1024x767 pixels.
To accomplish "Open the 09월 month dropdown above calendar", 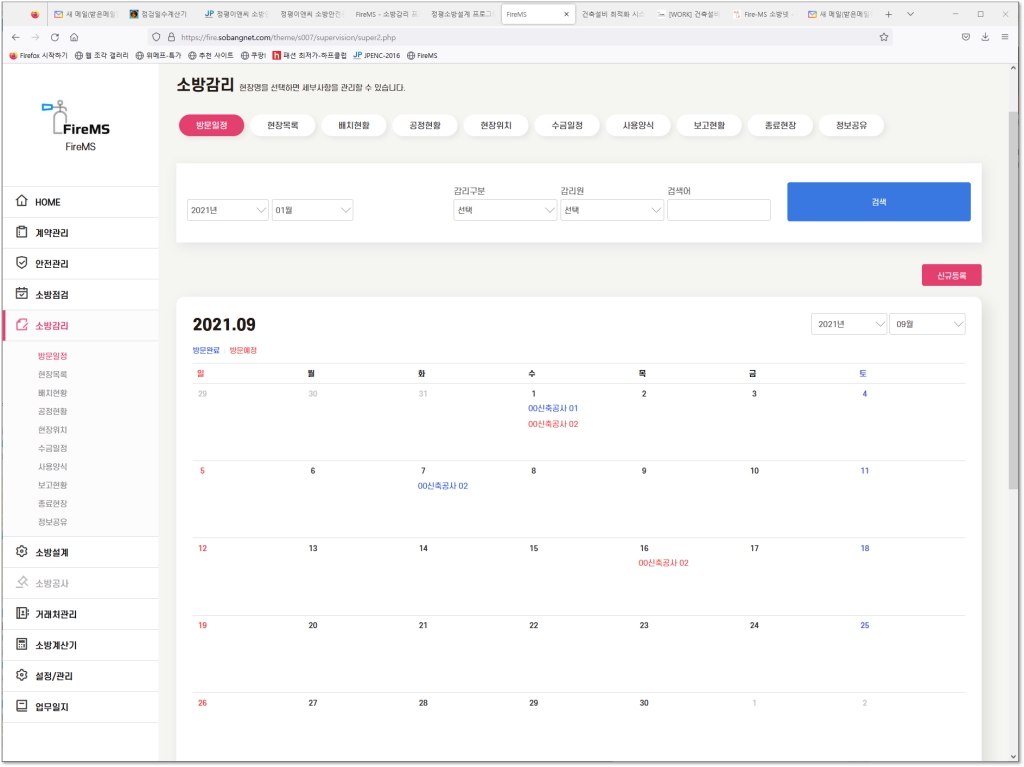I will pyautogui.click(x=927, y=324).
